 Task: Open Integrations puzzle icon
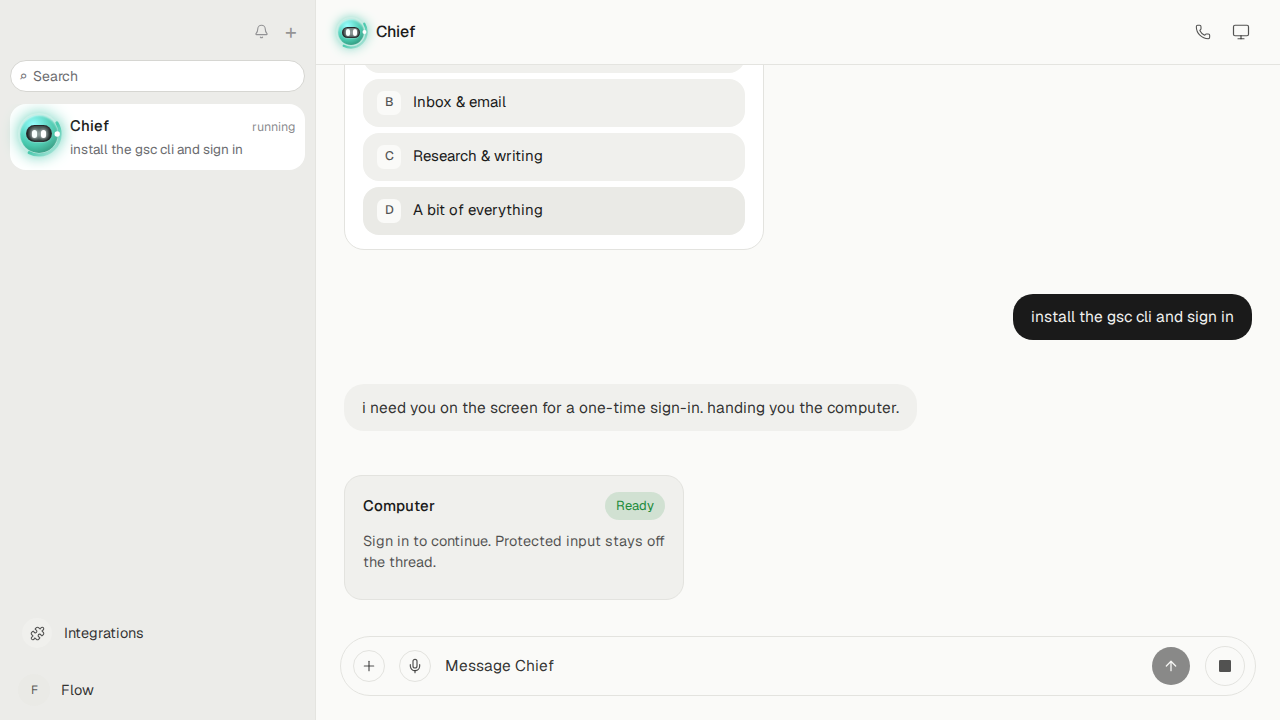[37, 633]
